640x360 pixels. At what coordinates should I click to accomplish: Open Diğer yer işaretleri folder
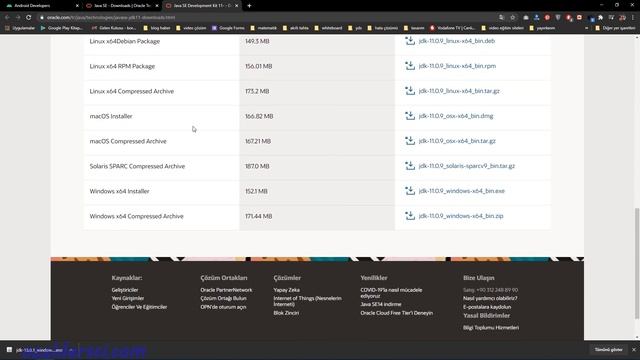tap(615, 28)
